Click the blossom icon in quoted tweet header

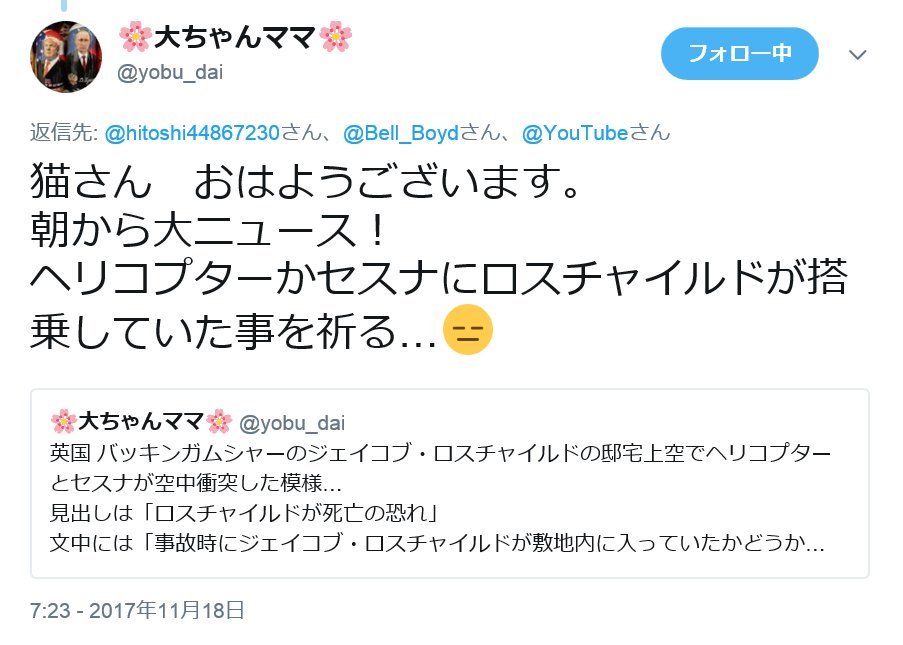(x=63, y=422)
